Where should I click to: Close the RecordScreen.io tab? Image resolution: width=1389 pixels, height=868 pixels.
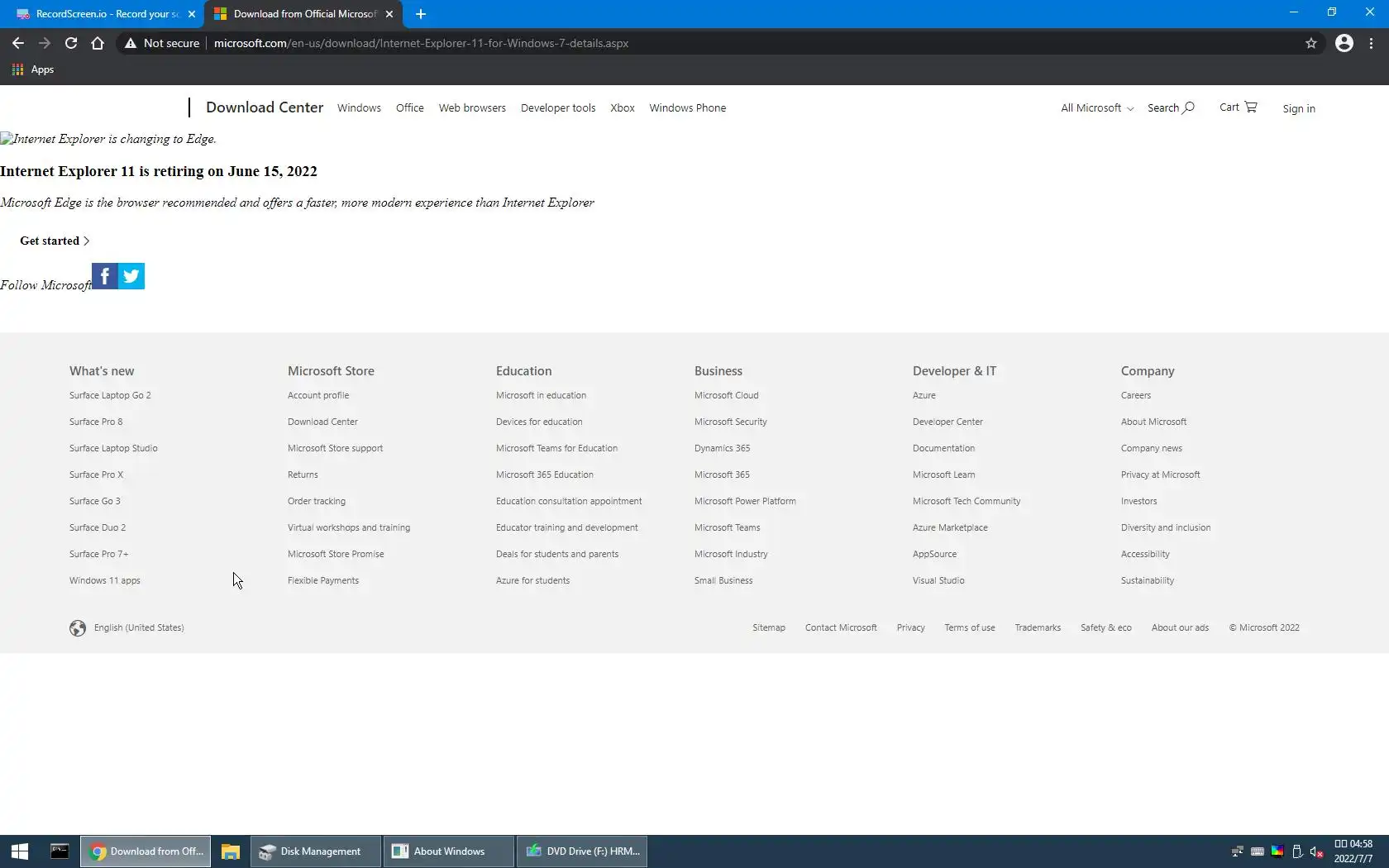(x=192, y=14)
